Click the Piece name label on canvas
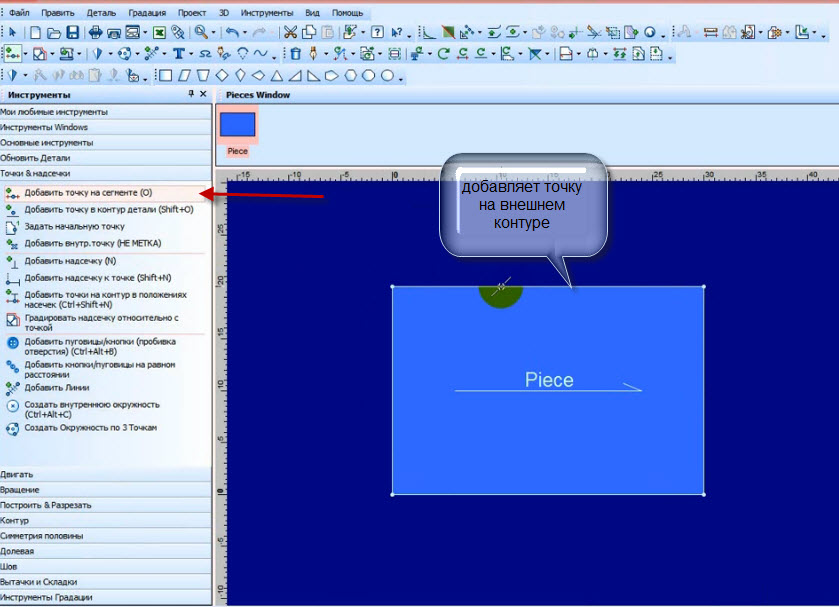Screen dimensions: 839x607 pyautogui.click(x=549, y=380)
